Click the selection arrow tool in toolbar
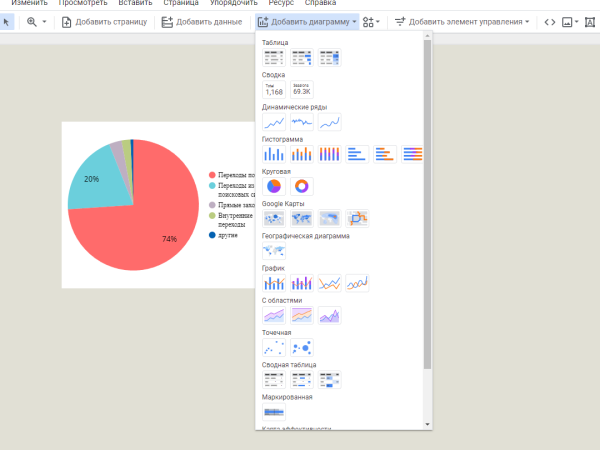The image size is (600, 450). (7, 21)
